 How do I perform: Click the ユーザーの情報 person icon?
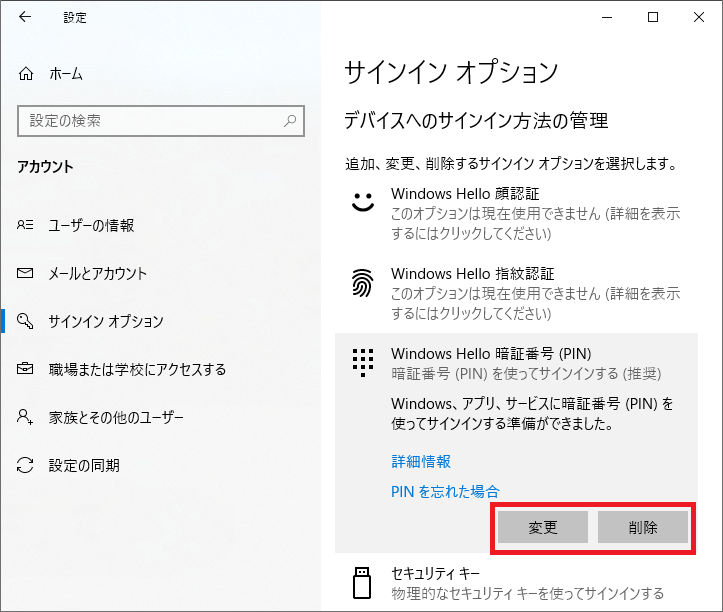pyautogui.click(x=25, y=225)
